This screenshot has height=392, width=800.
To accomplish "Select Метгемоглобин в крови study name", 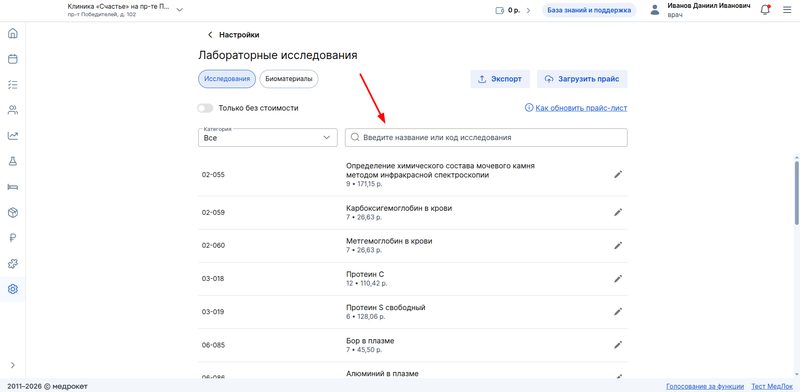I will tap(389, 241).
